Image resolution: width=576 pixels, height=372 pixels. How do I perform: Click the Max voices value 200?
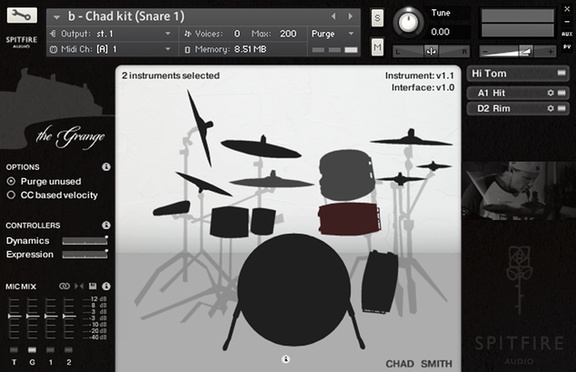pos(288,34)
